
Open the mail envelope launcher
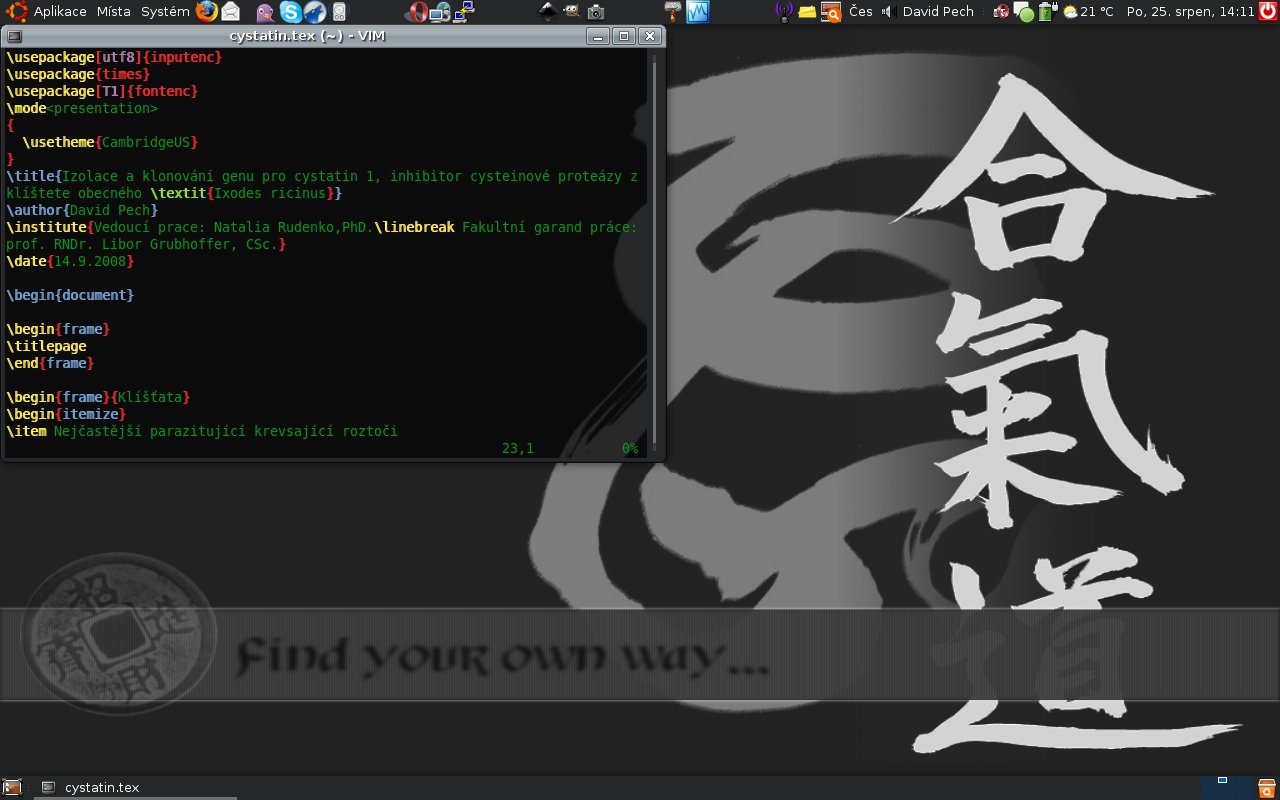coord(231,12)
